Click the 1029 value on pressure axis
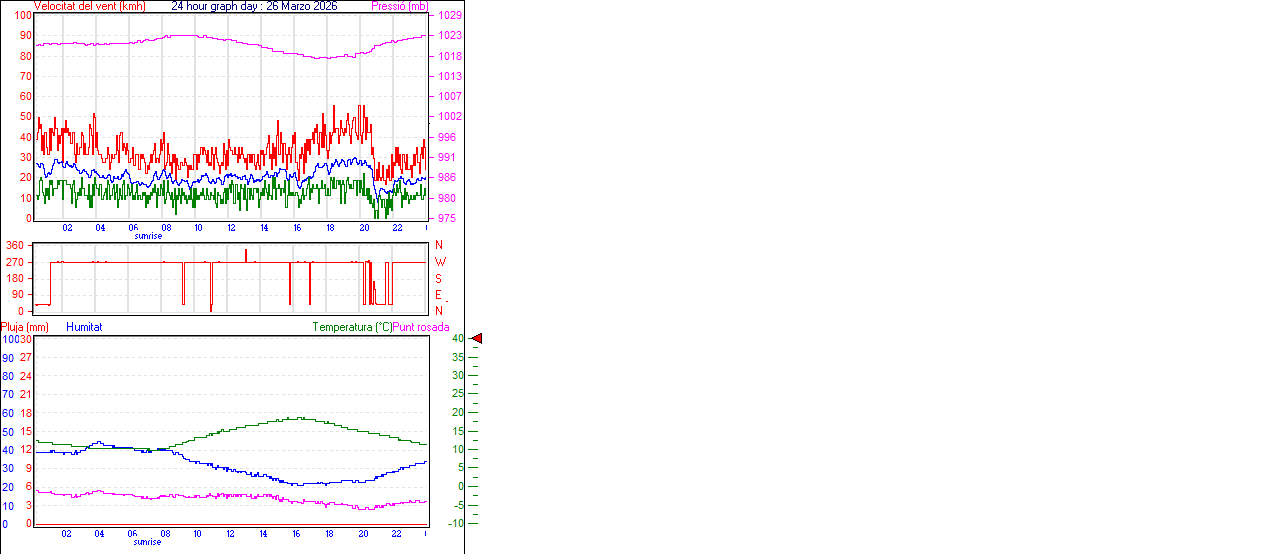This screenshot has width=1280, height=554. (x=449, y=16)
